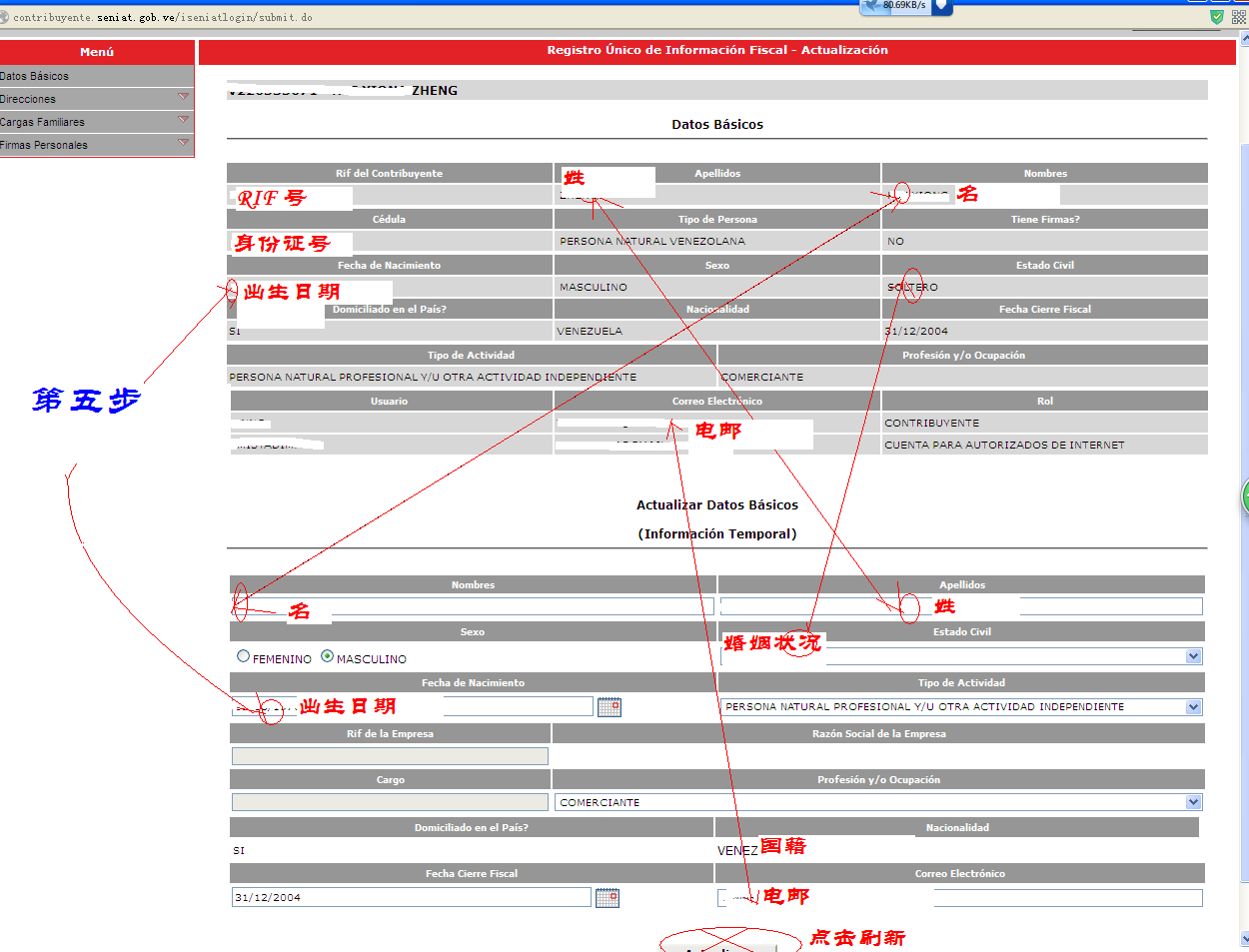Select the MASCULINO radio button
The image size is (1249, 952).
tap(327, 656)
